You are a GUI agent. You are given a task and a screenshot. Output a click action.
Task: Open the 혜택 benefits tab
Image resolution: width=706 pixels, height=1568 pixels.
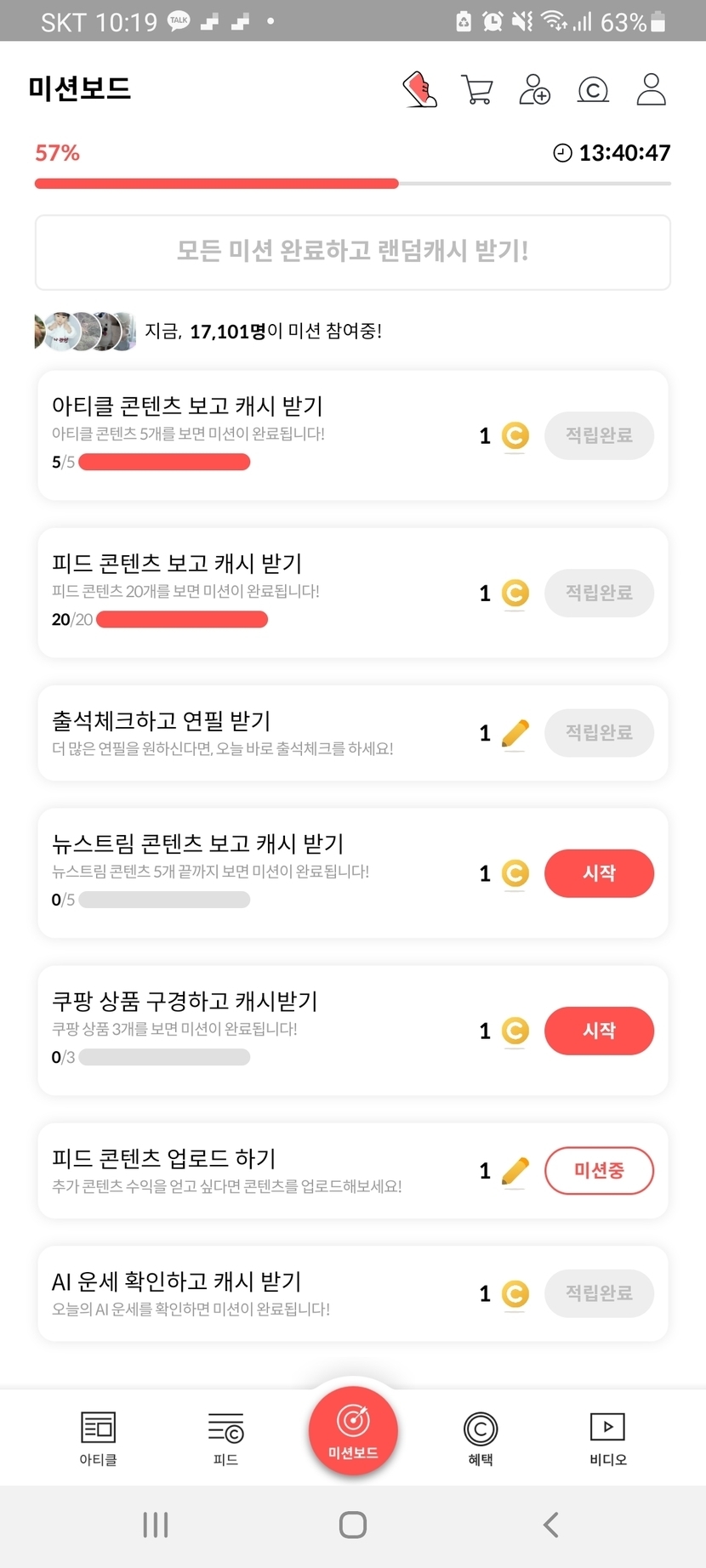[x=481, y=1438]
